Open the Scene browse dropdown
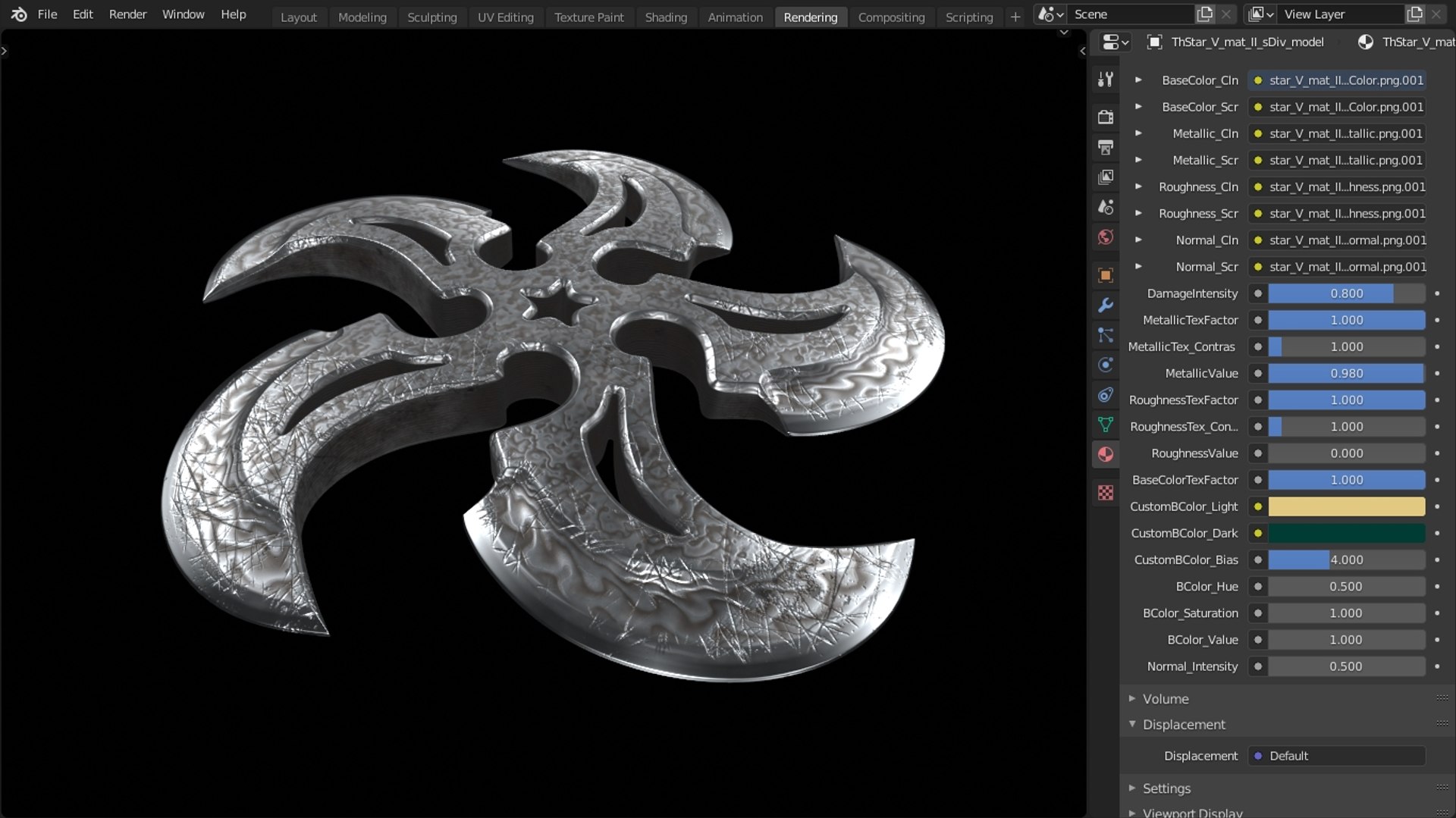1456x818 pixels. 1051,14
